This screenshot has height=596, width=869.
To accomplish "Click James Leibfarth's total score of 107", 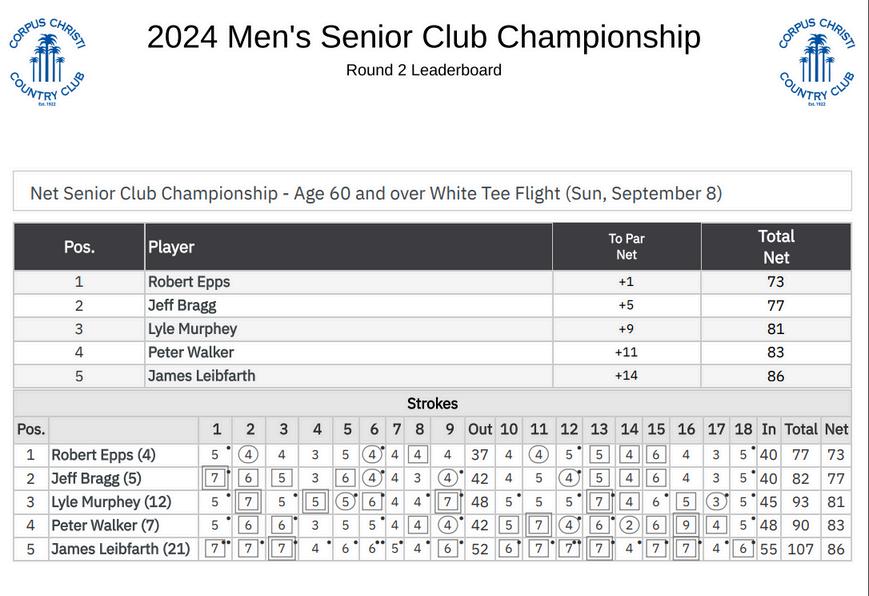I will [800, 549].
